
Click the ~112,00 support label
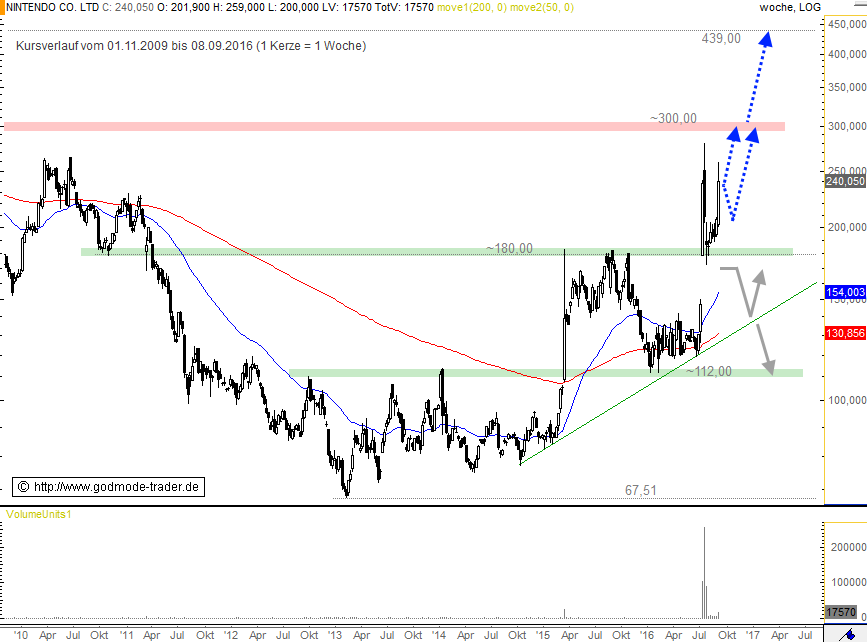708,371
